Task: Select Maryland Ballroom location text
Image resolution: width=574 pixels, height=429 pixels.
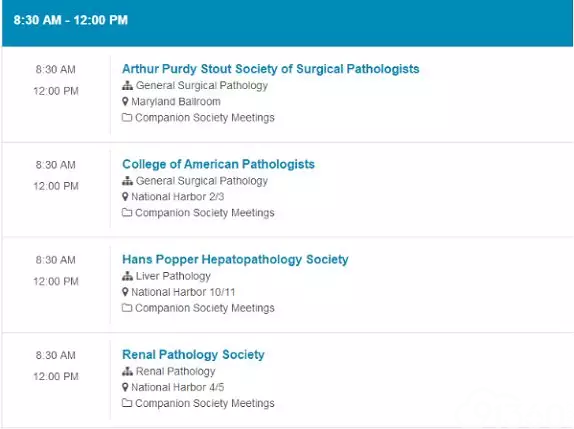Action: coord(176,101)
